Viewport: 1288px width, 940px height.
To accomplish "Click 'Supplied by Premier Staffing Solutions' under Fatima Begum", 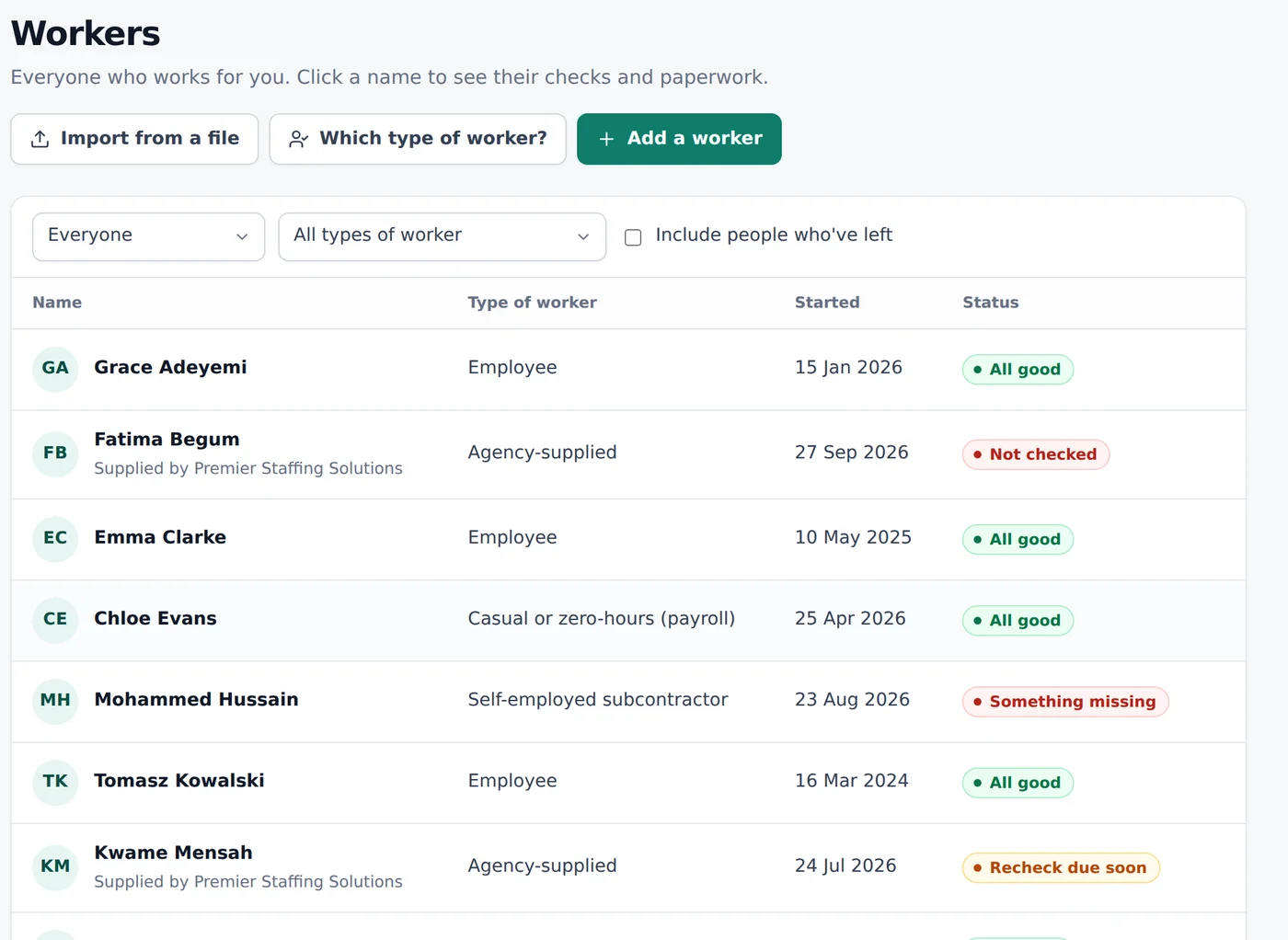I will (248, 469).
